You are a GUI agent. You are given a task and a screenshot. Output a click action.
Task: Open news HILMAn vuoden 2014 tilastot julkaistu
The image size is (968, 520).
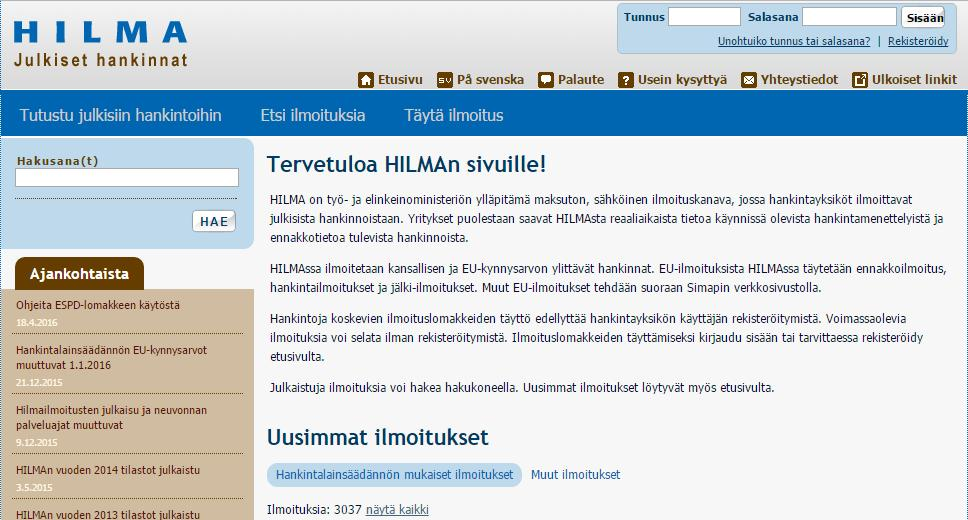coord(108,470)
